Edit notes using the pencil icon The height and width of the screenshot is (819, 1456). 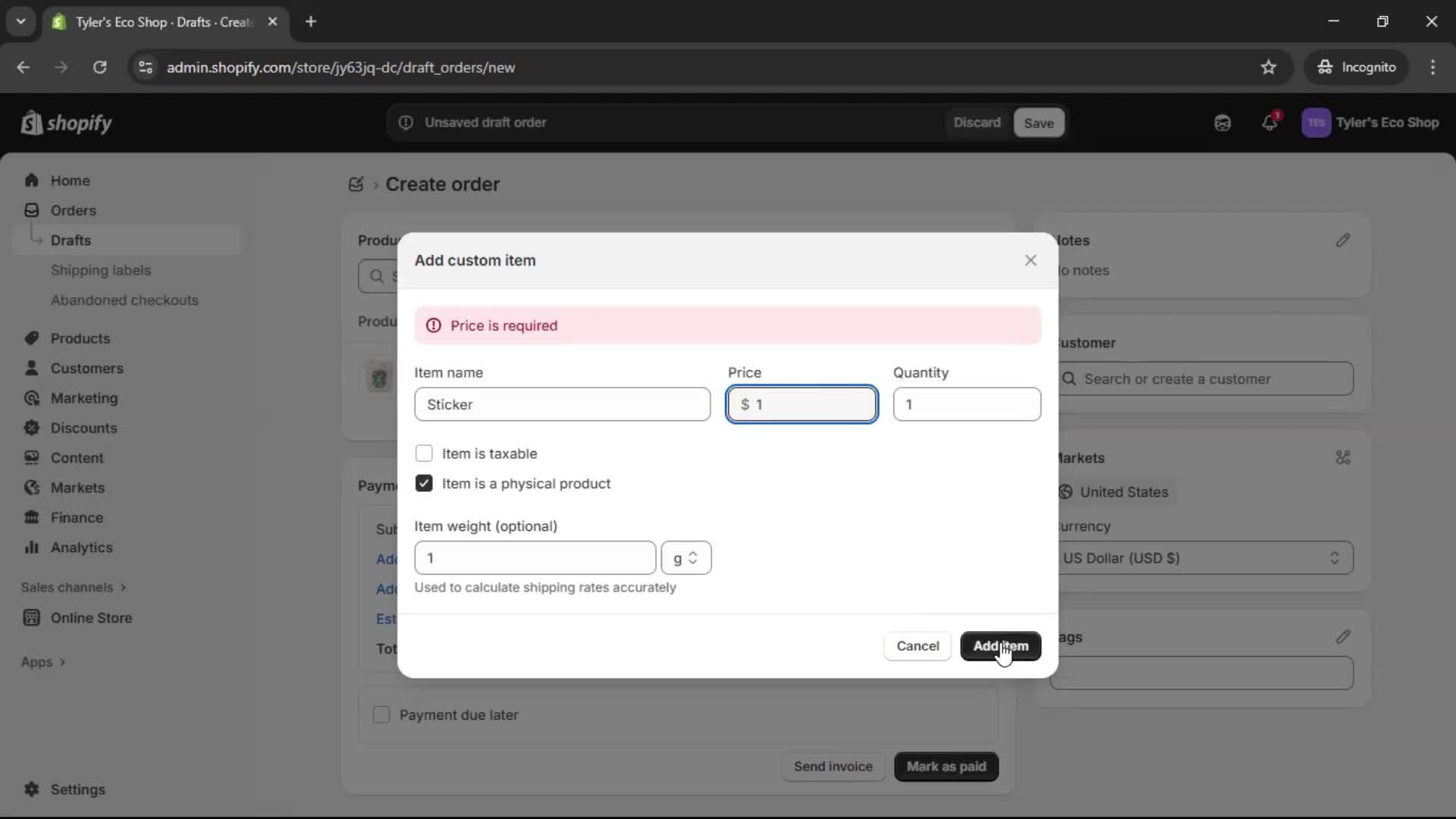(x=1343, y=240)
